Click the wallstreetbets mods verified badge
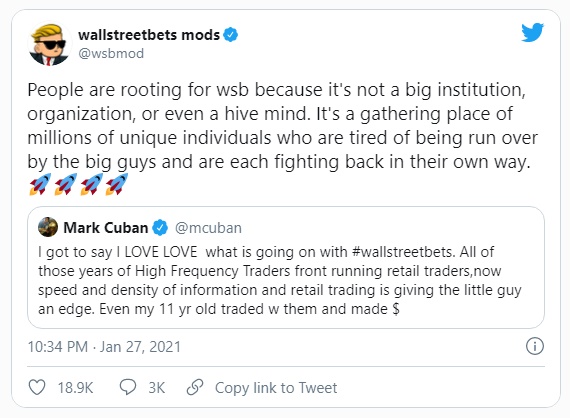The image size is (570, 418). coord(230,35)
